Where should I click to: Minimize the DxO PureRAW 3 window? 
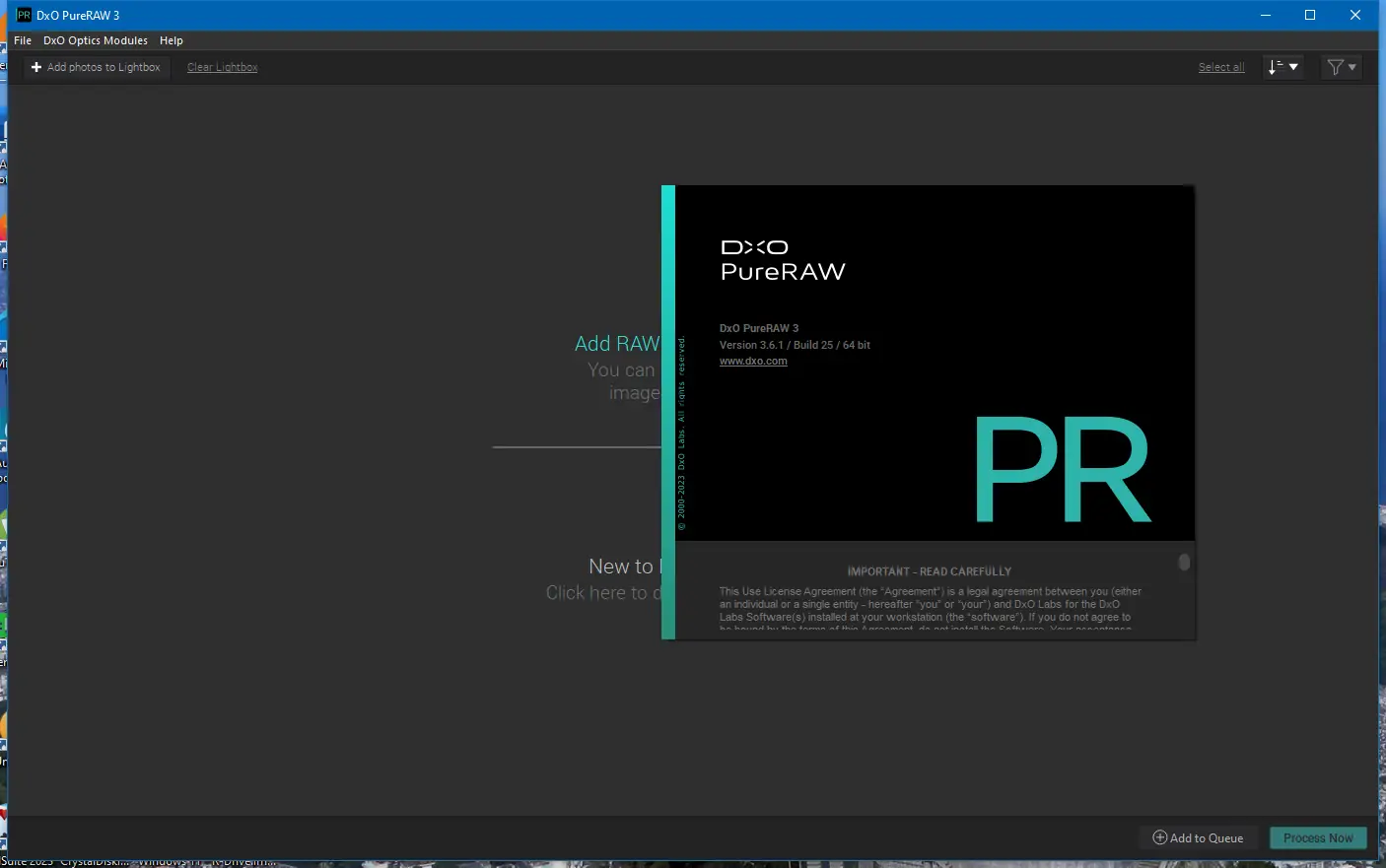click(1266, 15)
